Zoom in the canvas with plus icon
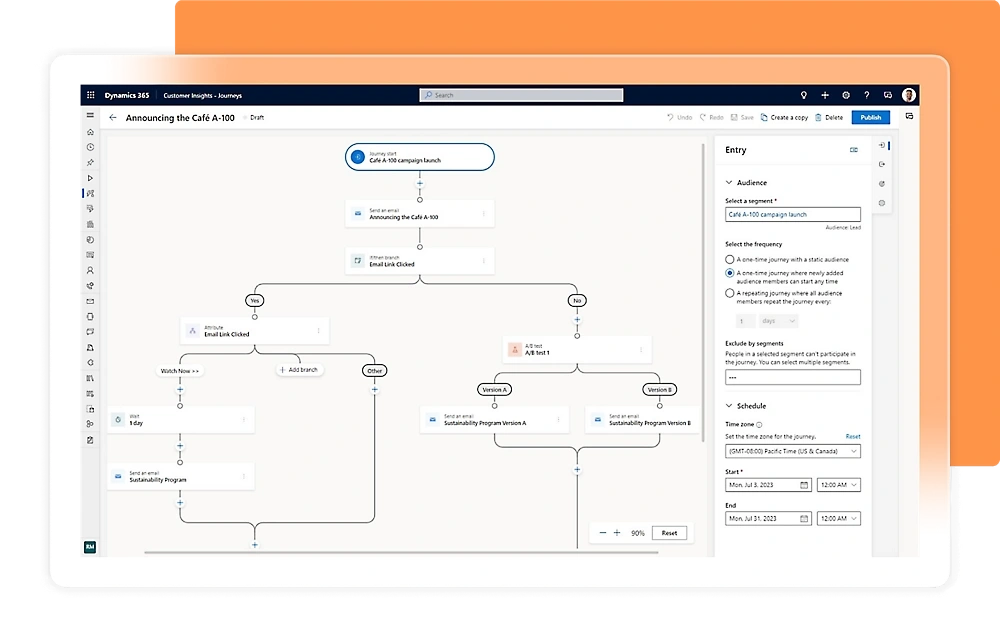The image size is (1000, 642). tap(617, 532)
